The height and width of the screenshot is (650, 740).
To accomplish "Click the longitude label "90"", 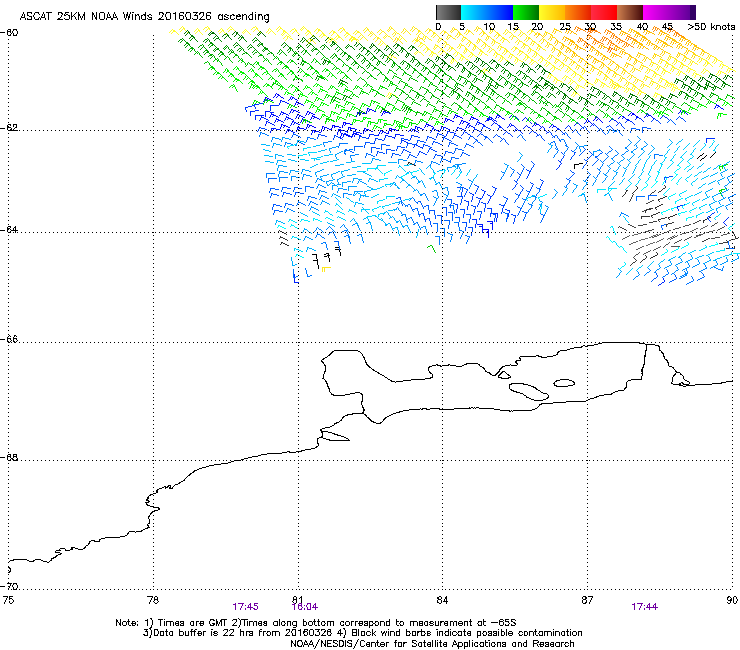I will 732,600.
